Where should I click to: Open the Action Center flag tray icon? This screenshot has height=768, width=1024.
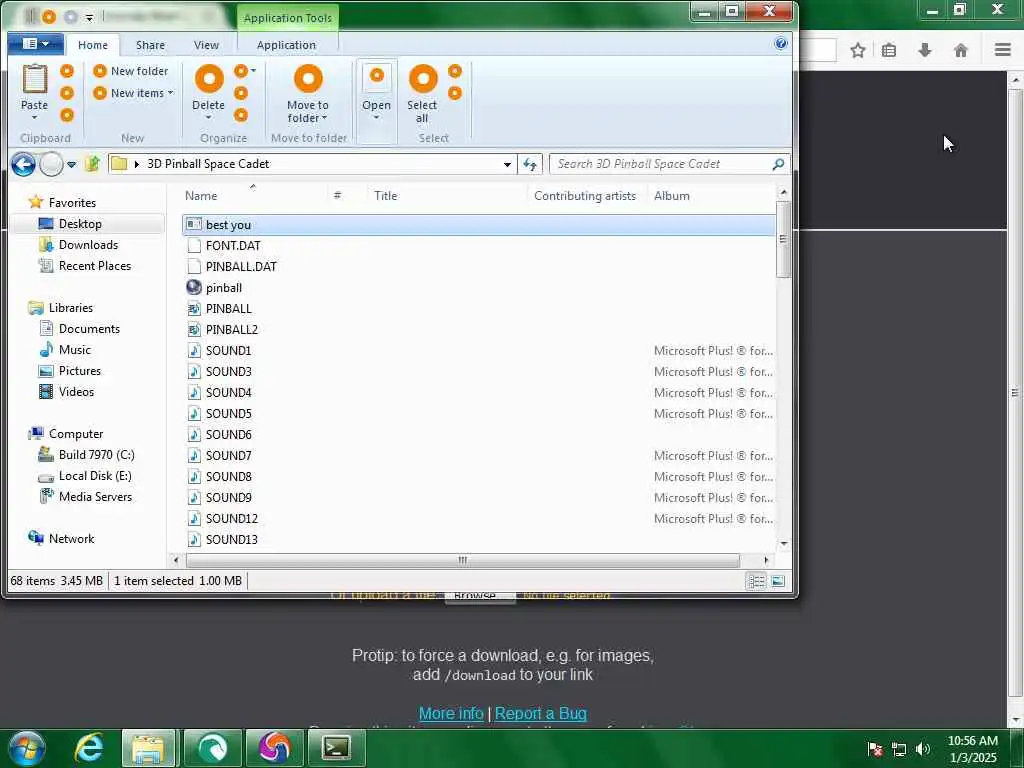pyautogui.click(x=875, y=749)
